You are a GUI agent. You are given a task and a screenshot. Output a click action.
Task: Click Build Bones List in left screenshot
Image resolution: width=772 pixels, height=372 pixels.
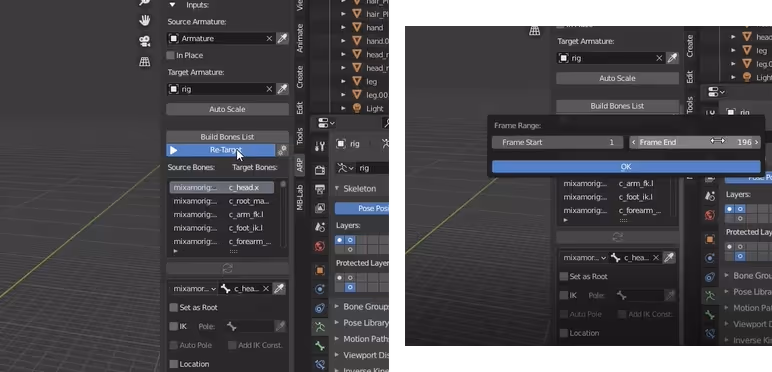coord(227,137)
